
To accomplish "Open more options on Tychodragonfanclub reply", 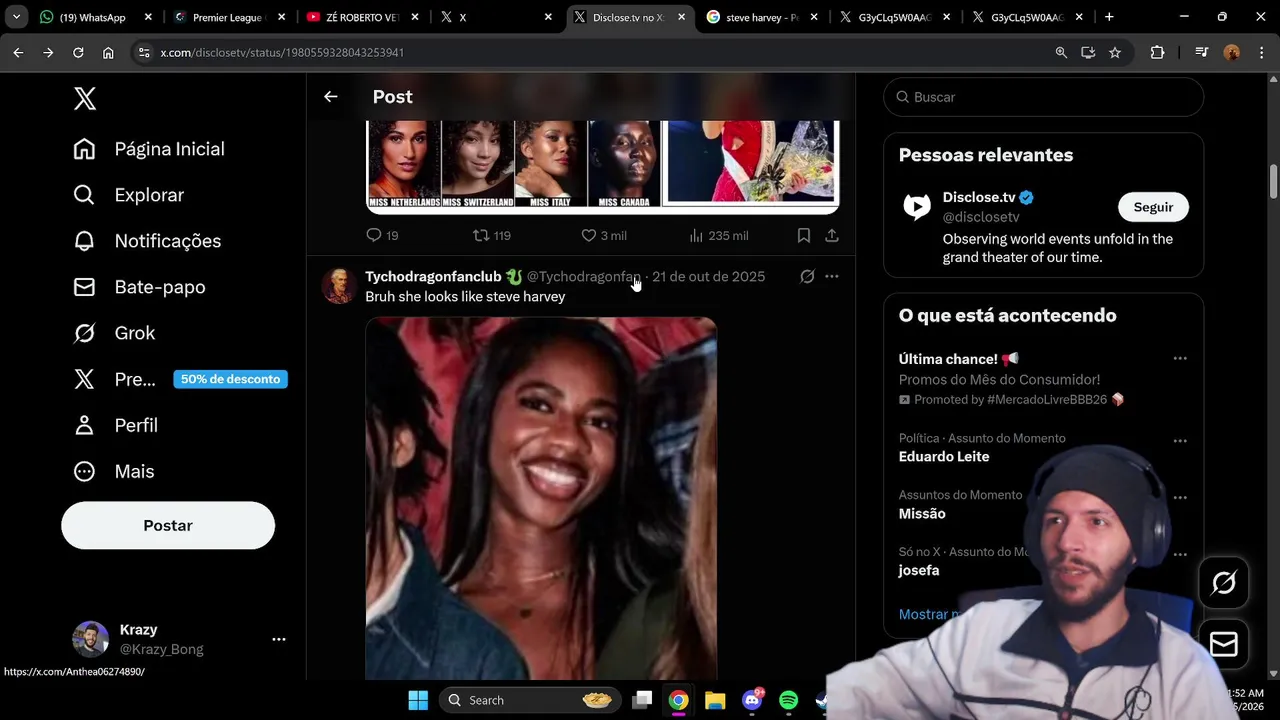I will pyautogui.click(x=832, y=276).
